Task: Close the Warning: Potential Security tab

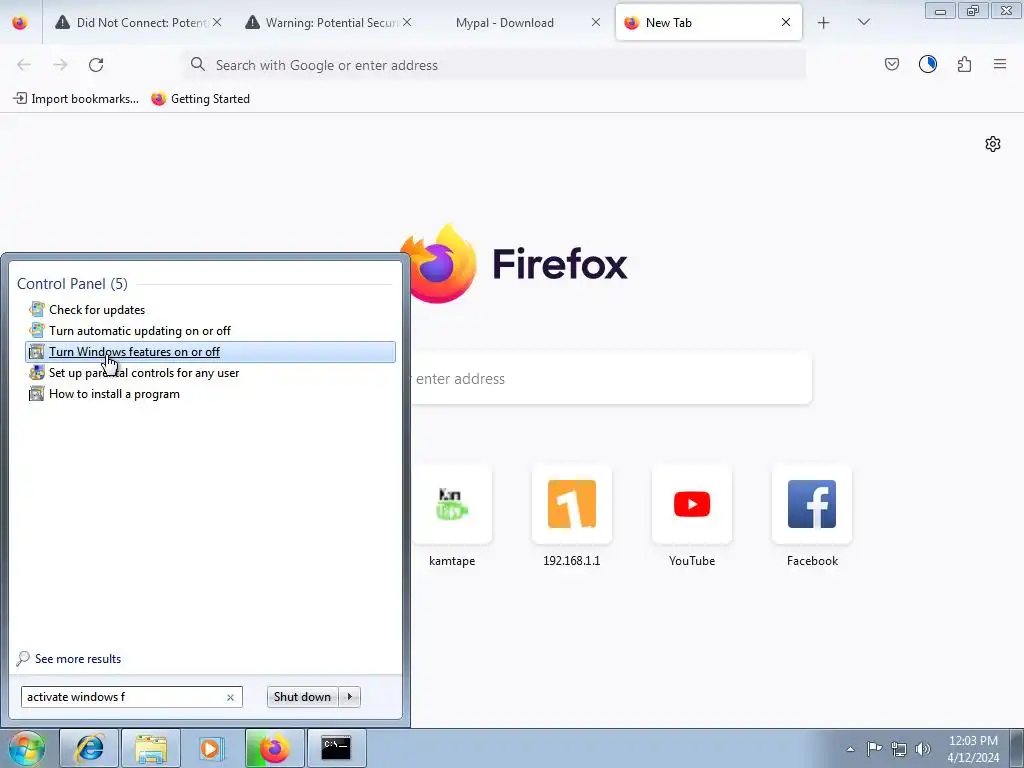Action: (407, 22)
